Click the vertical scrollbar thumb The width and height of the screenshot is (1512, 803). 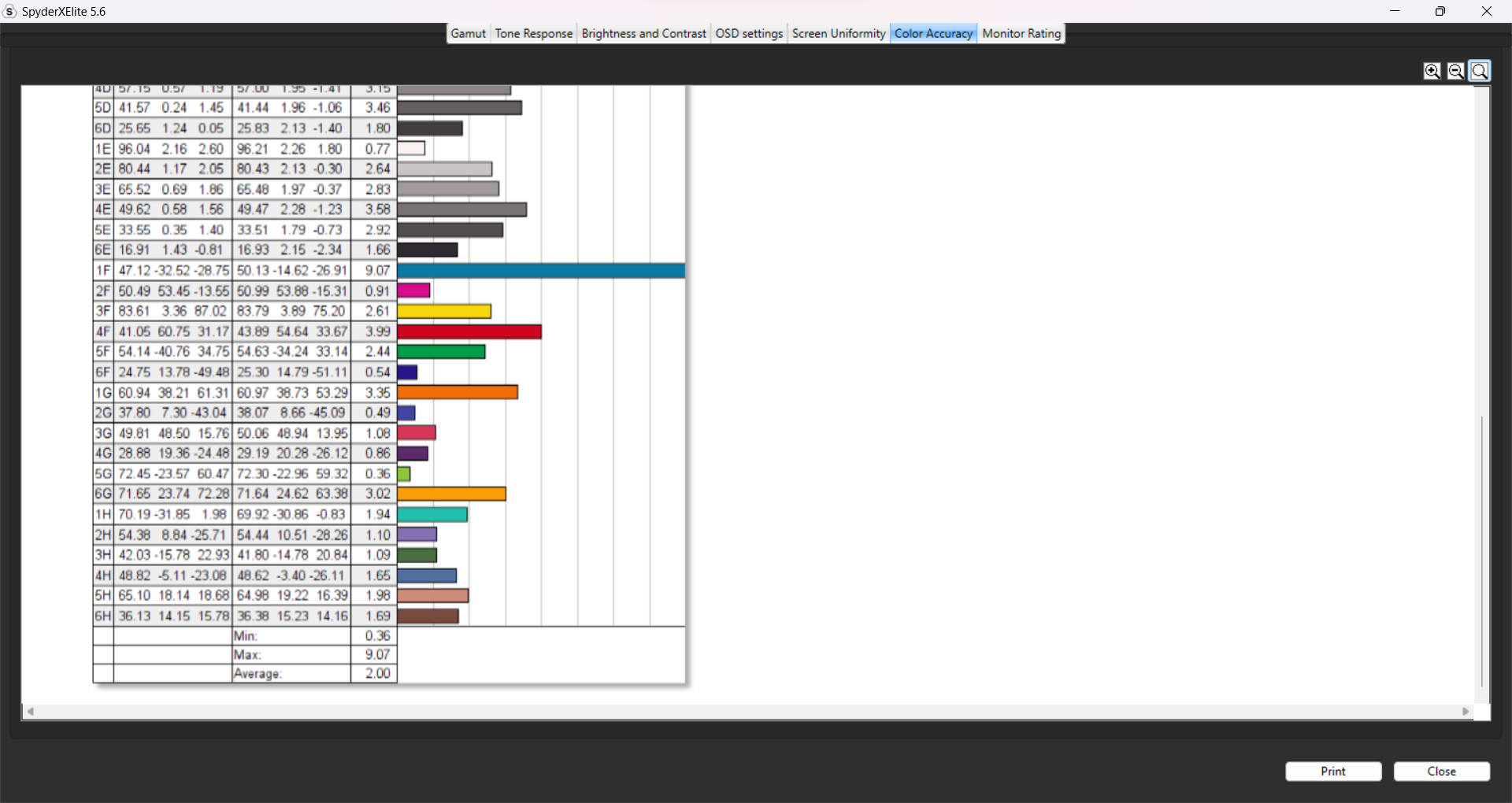tap(1482, 551)
